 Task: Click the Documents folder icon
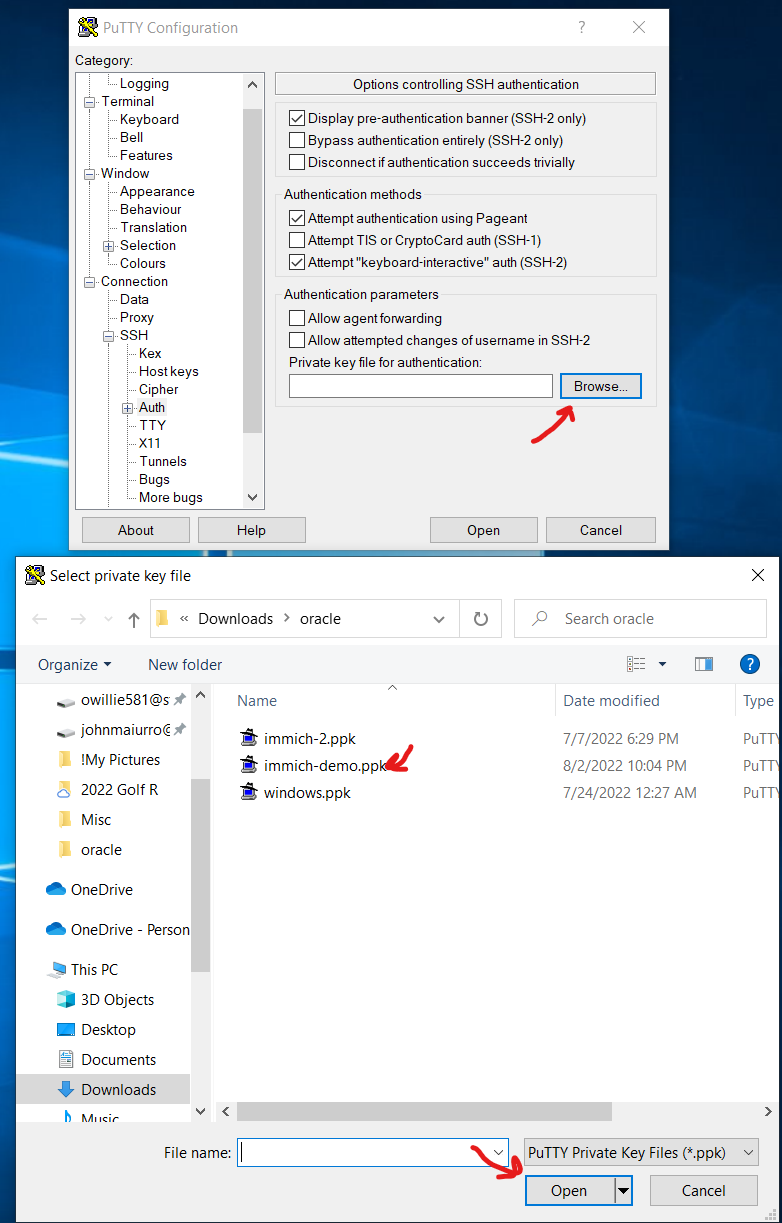[x=66, y=1059]
